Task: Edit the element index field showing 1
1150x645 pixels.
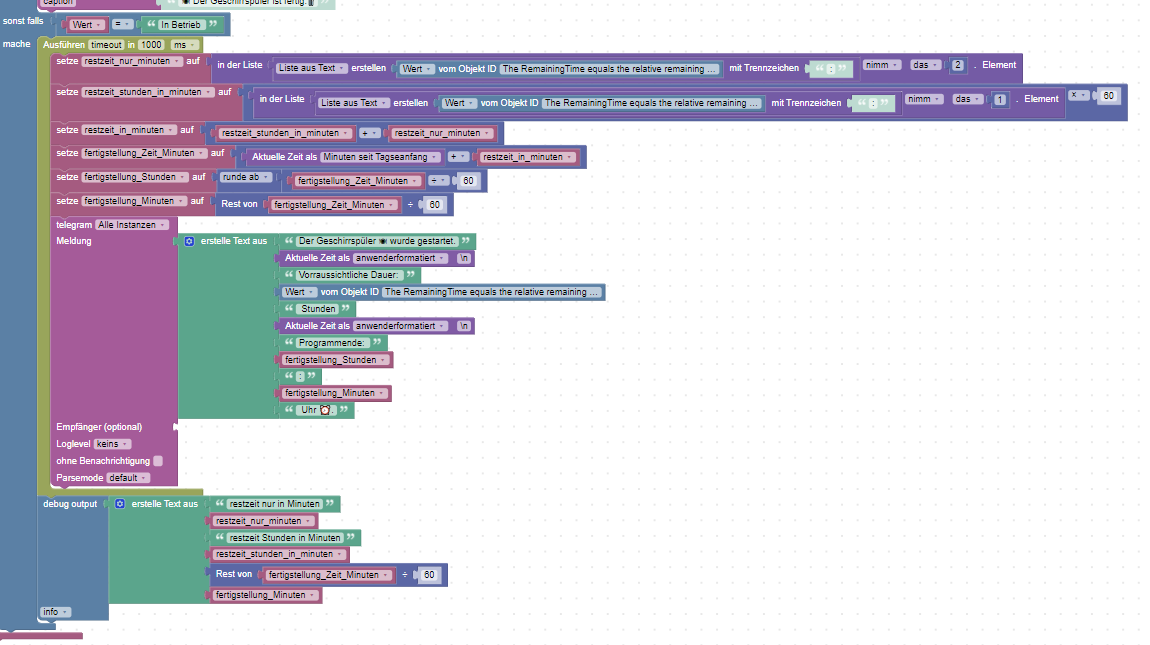Action: click(1000, 99)
